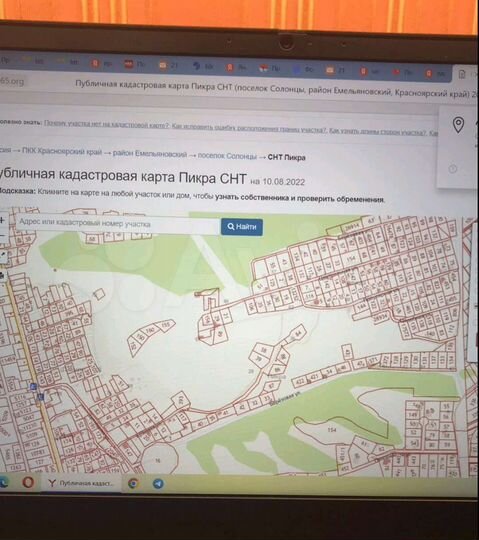Click the blue Найти search button
Screen dimensions: 479x540
242,227
